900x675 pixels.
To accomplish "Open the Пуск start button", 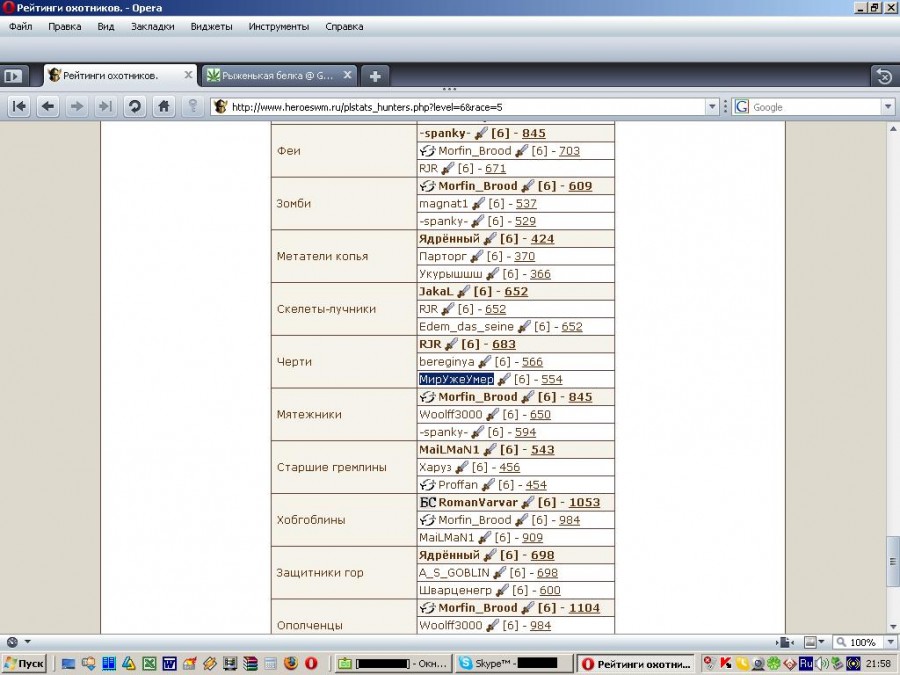I will point(24,663).
